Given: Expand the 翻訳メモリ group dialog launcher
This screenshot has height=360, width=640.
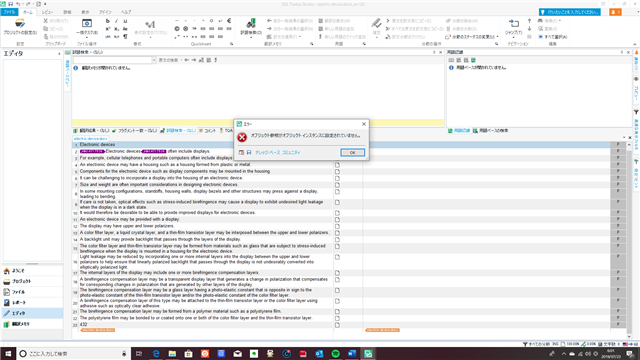Looking at the screenshot, I should [x=311, y=44].
